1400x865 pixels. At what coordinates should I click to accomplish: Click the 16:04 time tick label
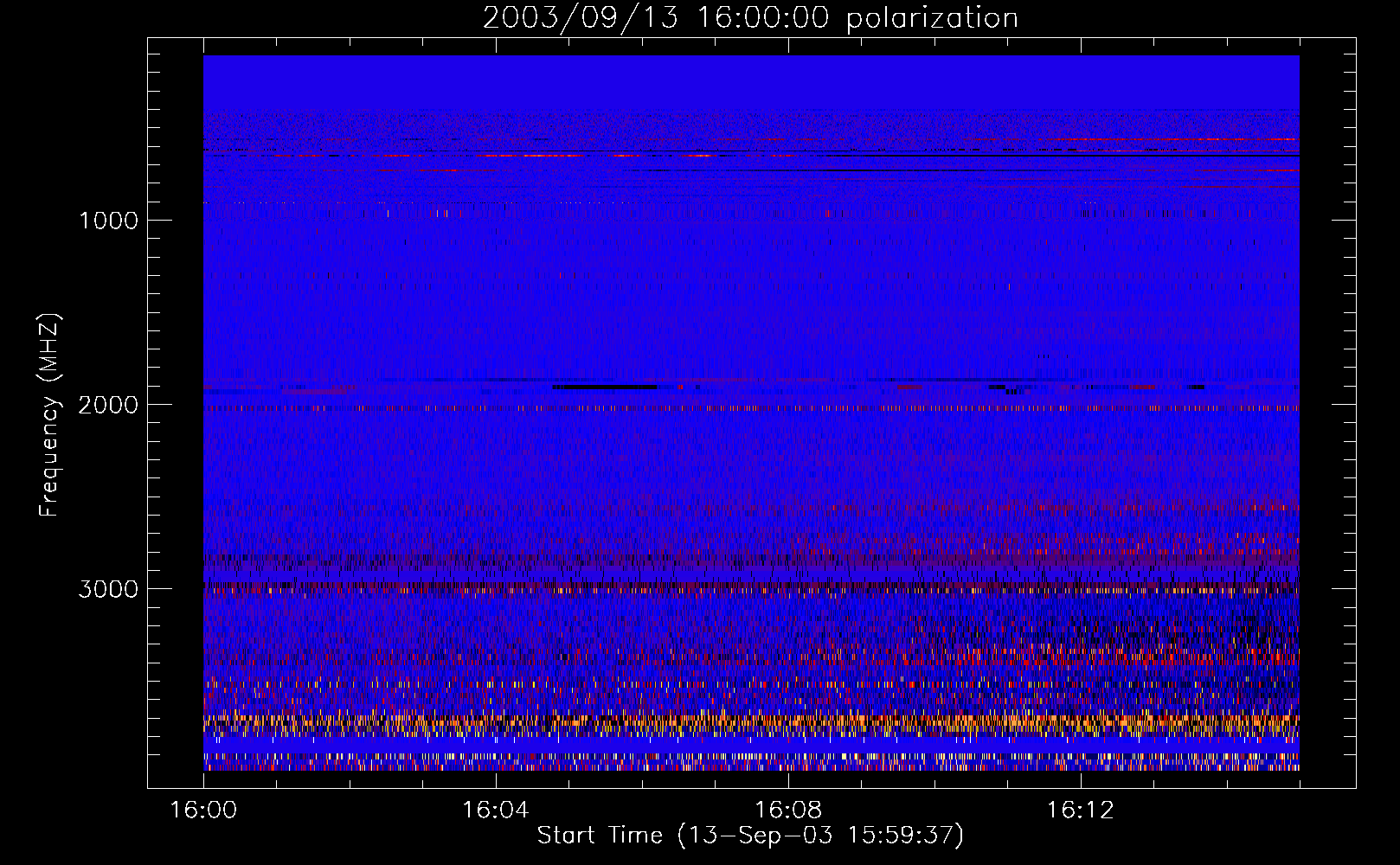click(495, 811)
